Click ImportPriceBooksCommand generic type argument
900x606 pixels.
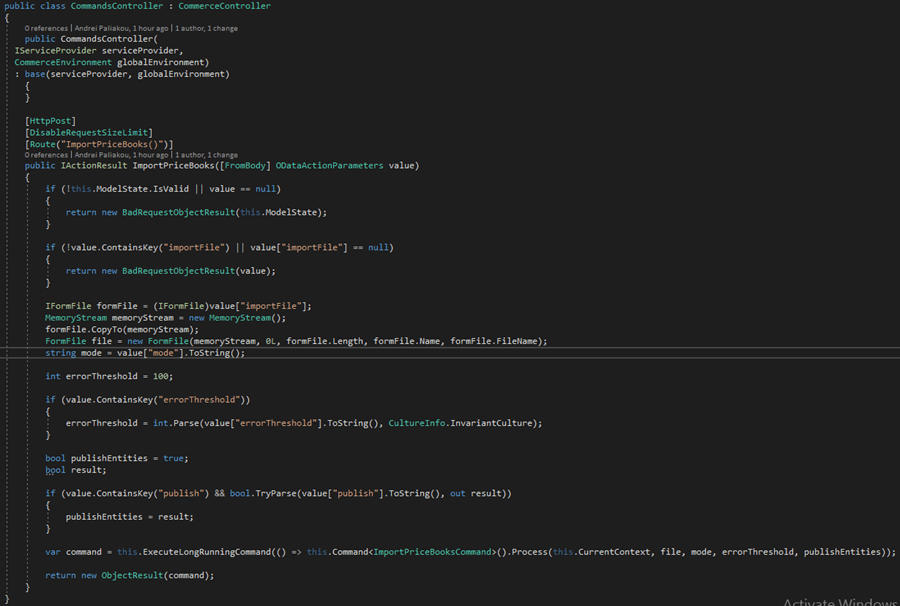click(x=433, y=552)
